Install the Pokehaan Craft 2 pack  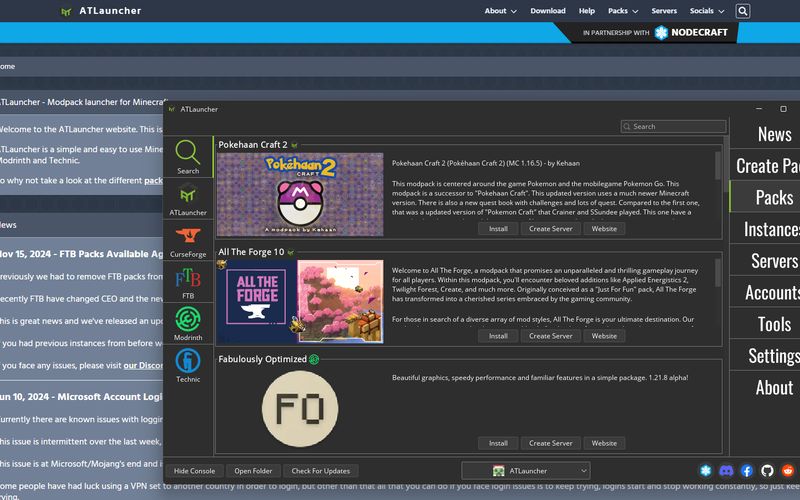[498, 229]
